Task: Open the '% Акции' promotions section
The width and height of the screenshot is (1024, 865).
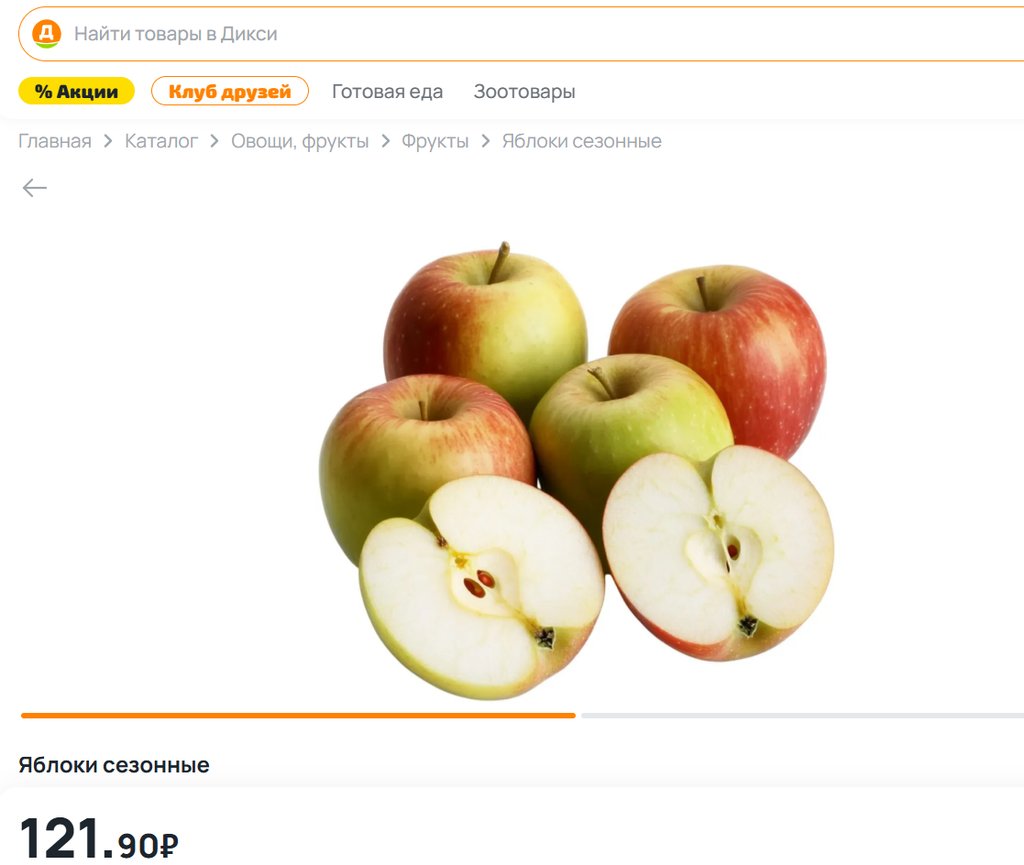Action: (x=76, y=91)
